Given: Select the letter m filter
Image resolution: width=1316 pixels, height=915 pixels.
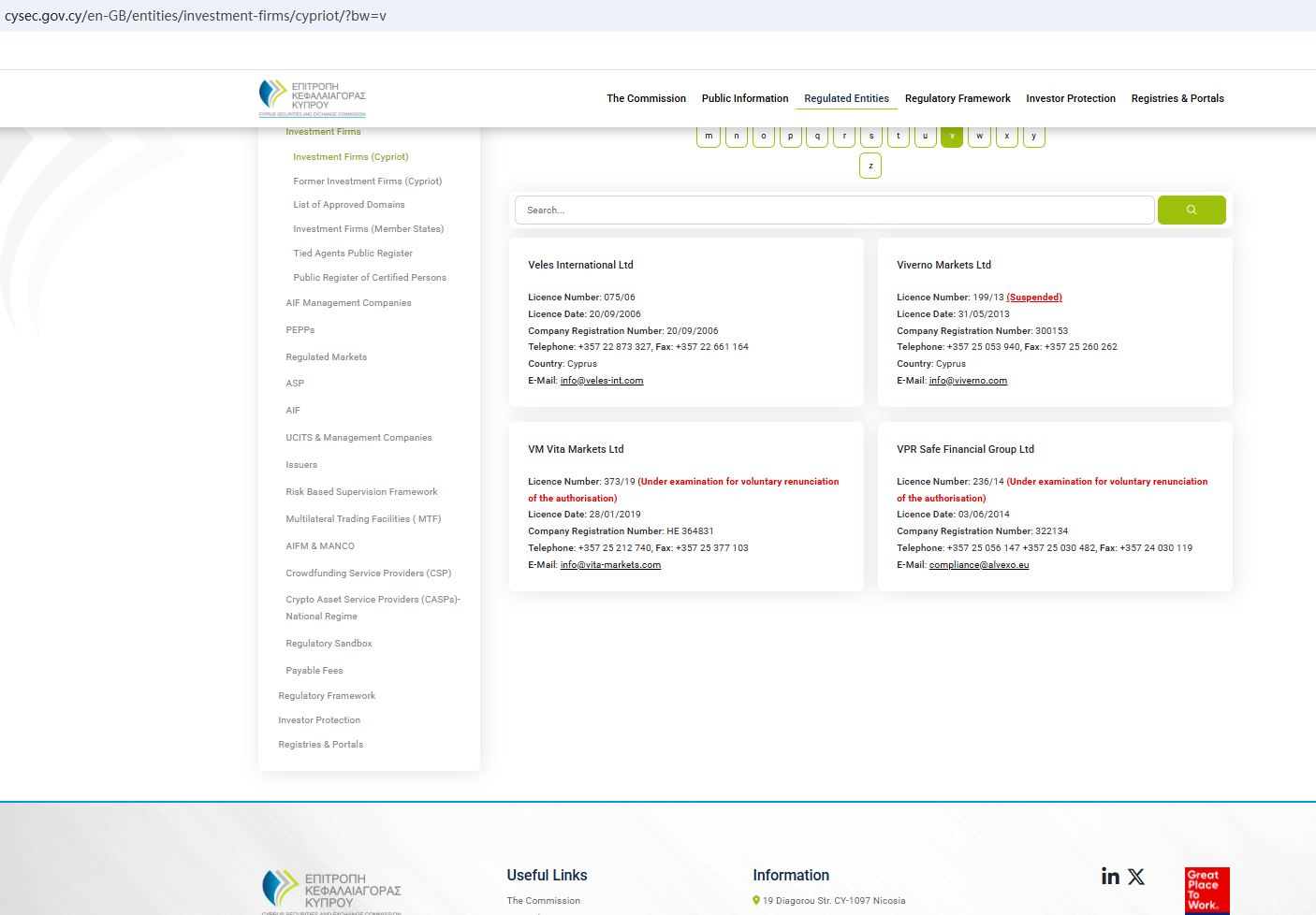Looking at the screenshot, I should (x=709, y=137).
